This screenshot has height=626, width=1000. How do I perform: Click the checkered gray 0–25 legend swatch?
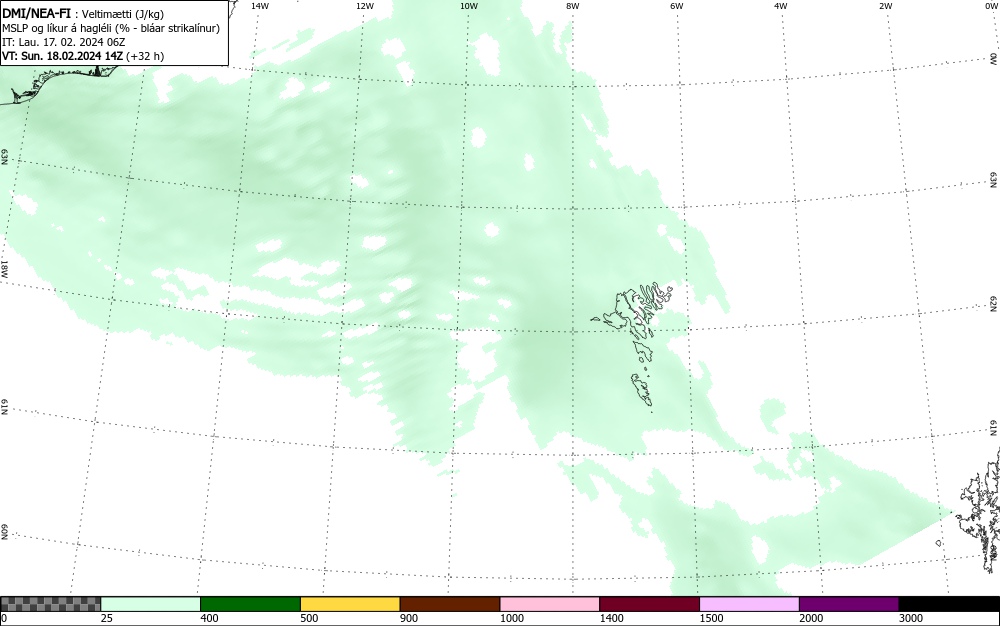pyautogui.click(x=50, y=604)
